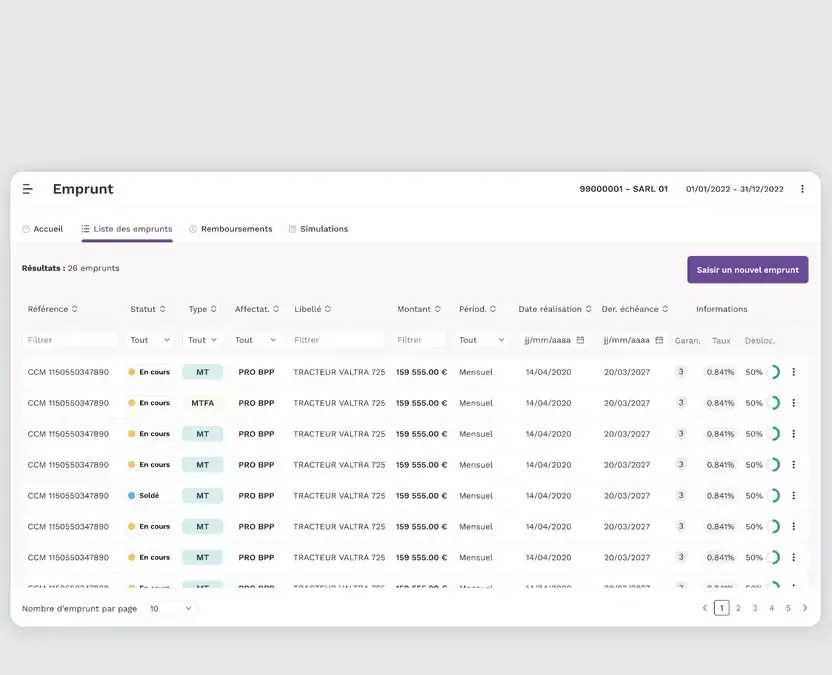Open the Affectat. filter dropdown
832x675 pixels.
[x=256, y=340]
